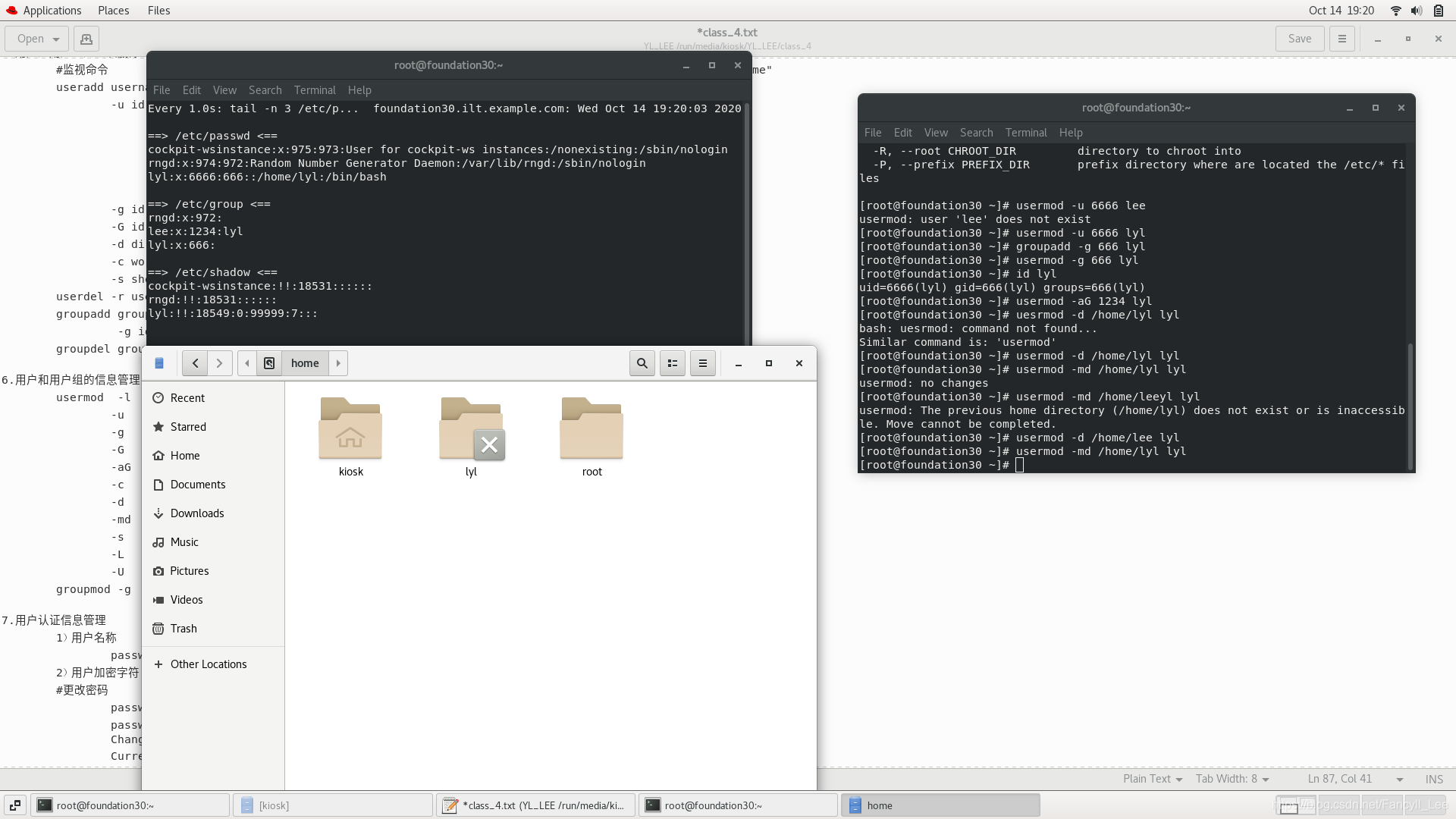Open the Plain Text syntax dropdown
Viewport: 1456px width, 819px height.
[1152, 779]
